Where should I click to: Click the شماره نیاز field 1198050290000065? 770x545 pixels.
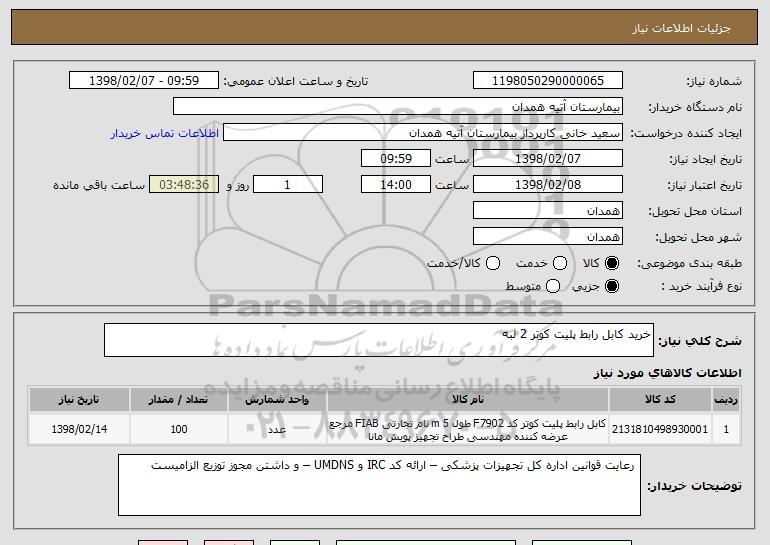click(x=548, y=81)
